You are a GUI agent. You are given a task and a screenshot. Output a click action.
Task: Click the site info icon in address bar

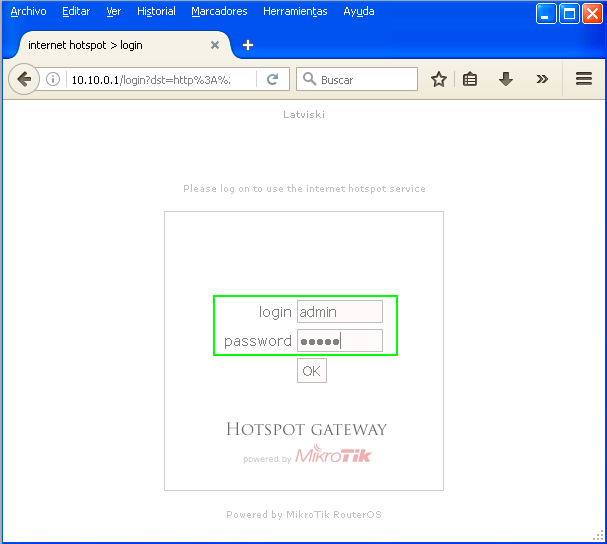click(x=54, y=79)
